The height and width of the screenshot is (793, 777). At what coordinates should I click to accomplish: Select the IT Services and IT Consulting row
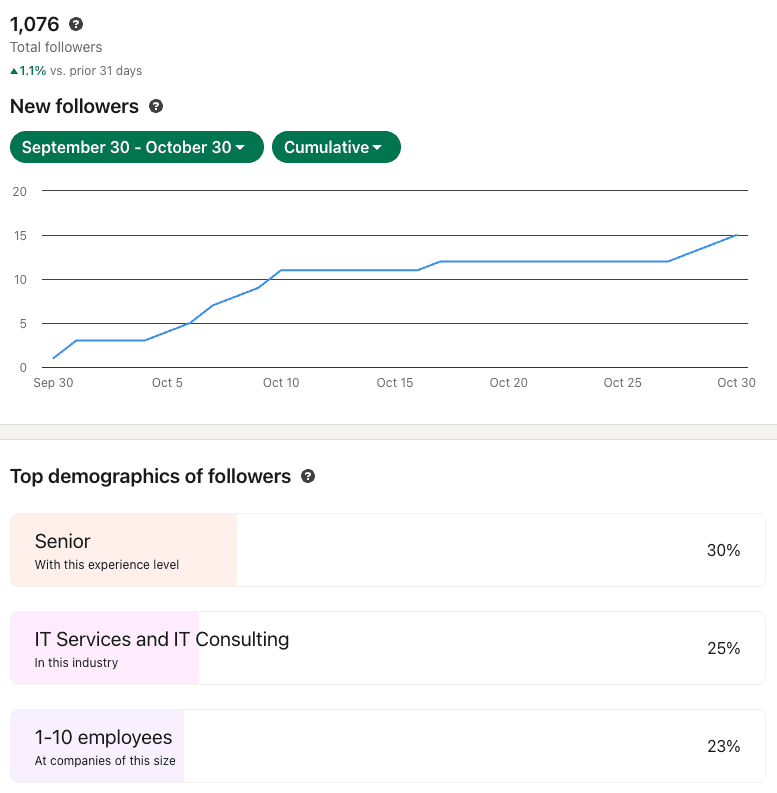pyautogui.click(x=387, y=648)
